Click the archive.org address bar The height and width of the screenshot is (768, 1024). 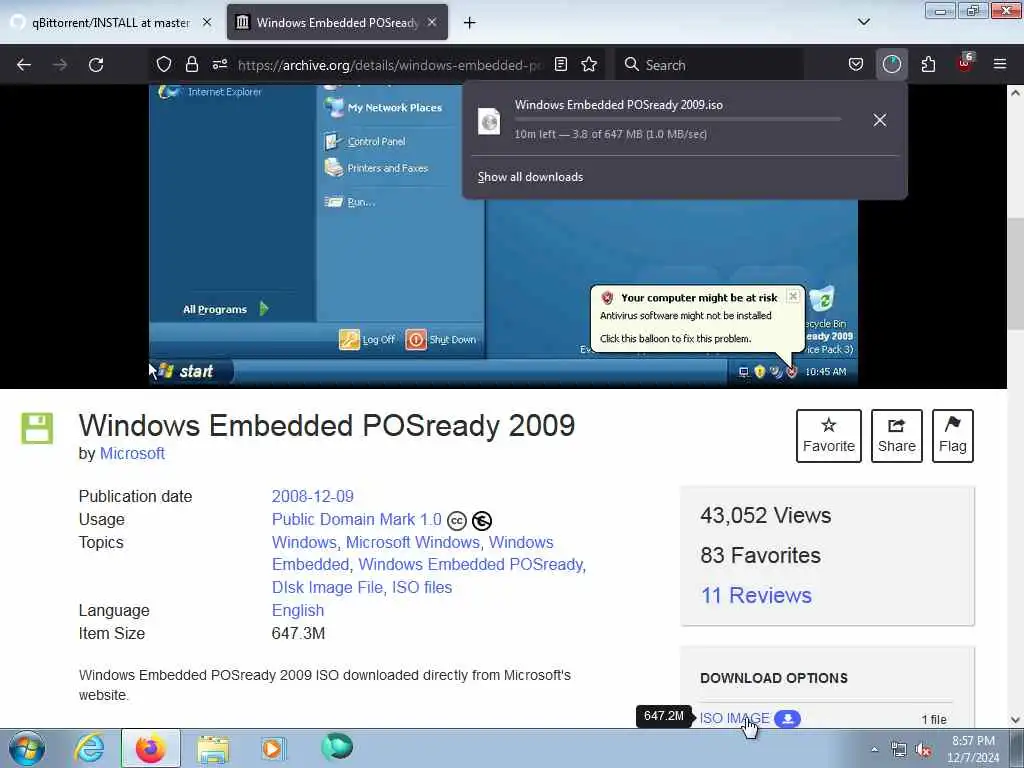click(390, 65)
